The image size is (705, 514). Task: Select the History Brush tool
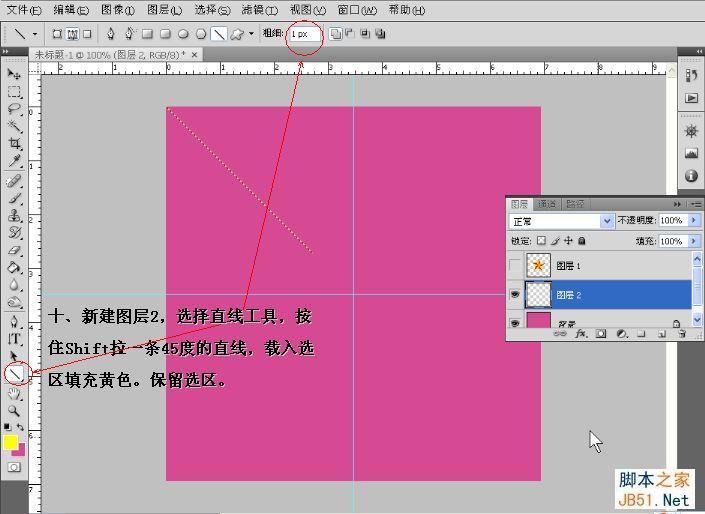14,233
